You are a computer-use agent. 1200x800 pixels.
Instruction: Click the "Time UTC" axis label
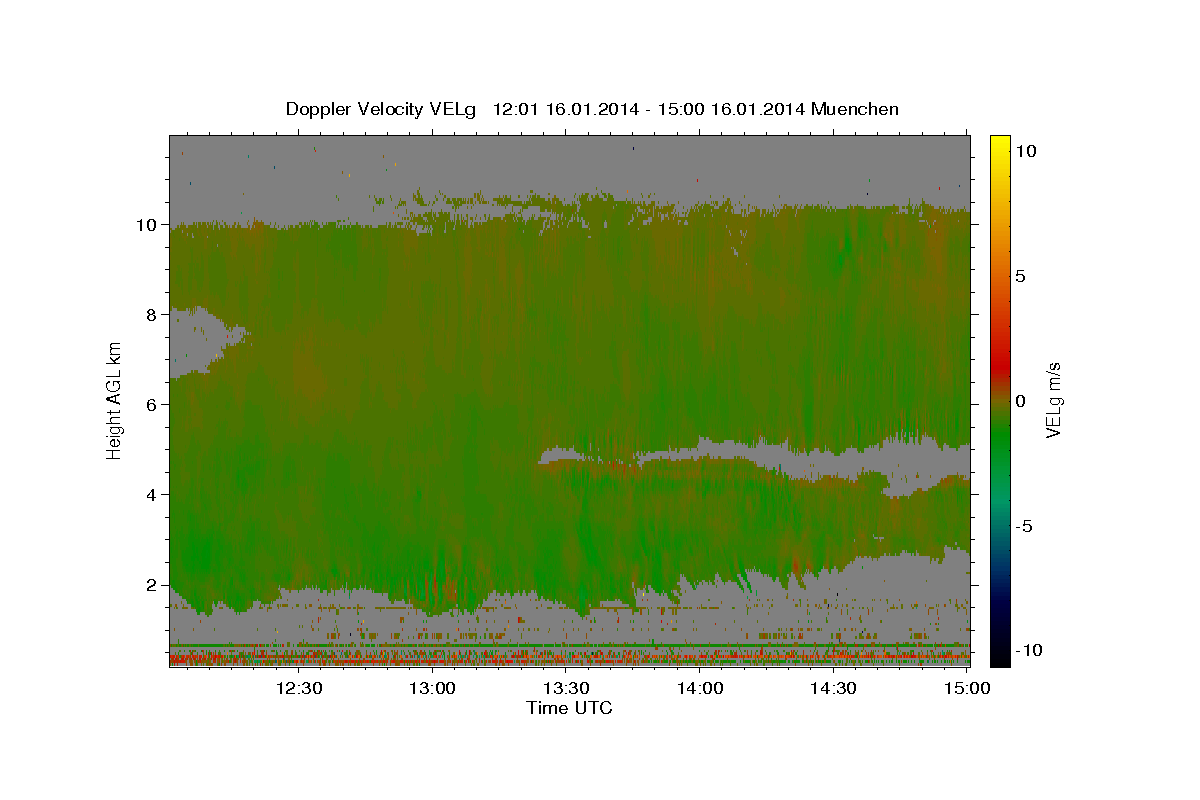pos(569,708)
